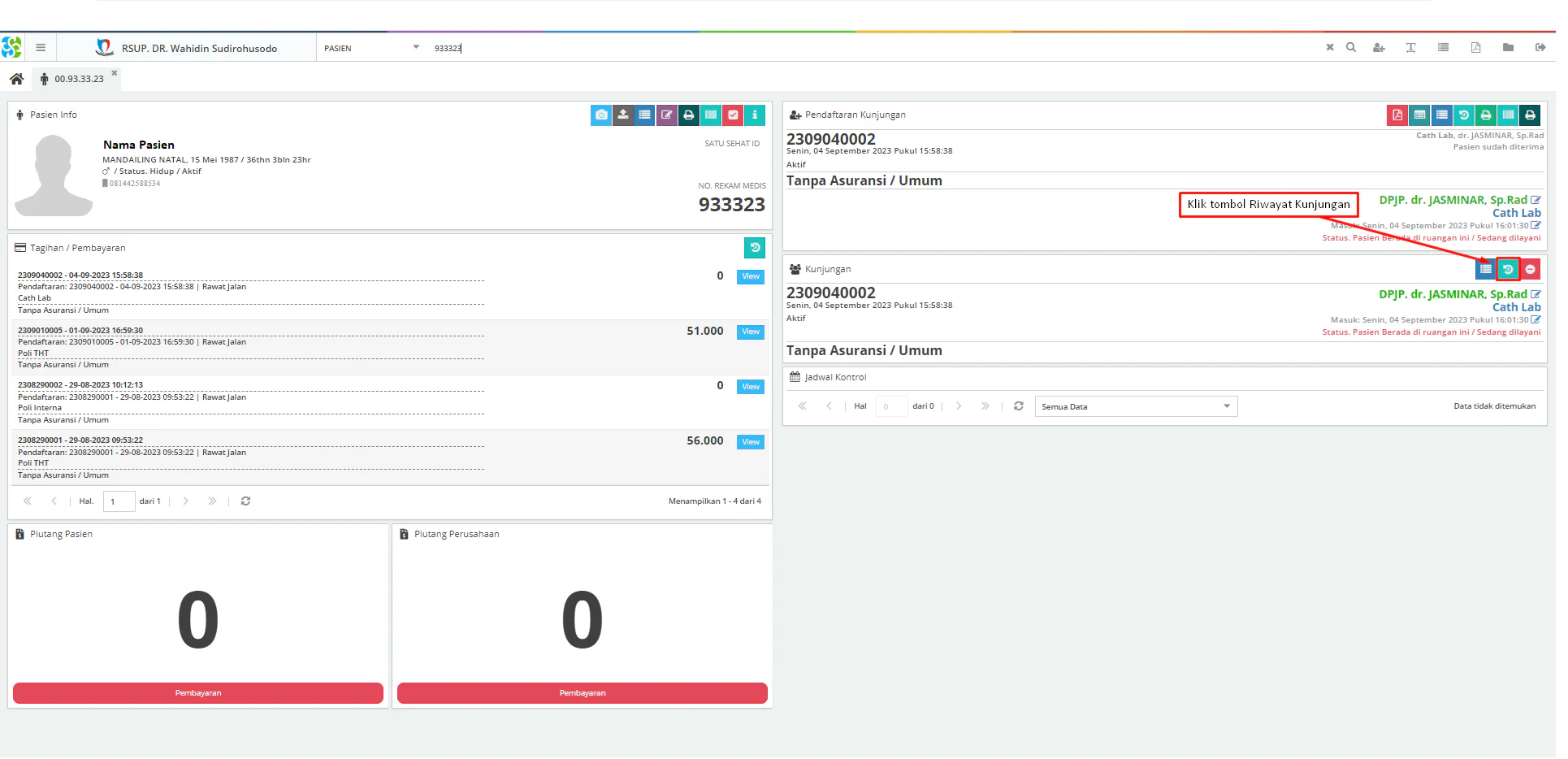
Task: Click Pembayaran under Piutang Pasien
Action: tap(198, 693)
